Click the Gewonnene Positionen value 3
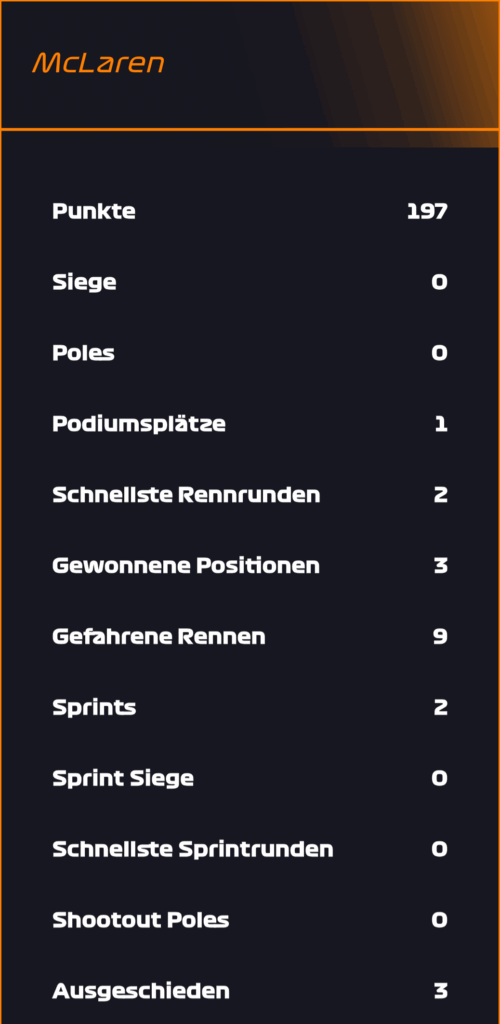Image resolution: width=500 pixels, height=1024 pixels. coord(441,566)
